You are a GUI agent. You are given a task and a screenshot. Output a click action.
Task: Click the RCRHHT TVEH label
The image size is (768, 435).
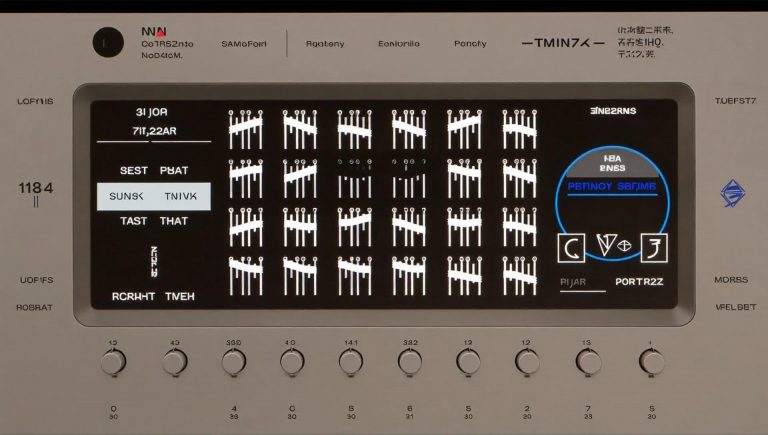pos(153,297)
